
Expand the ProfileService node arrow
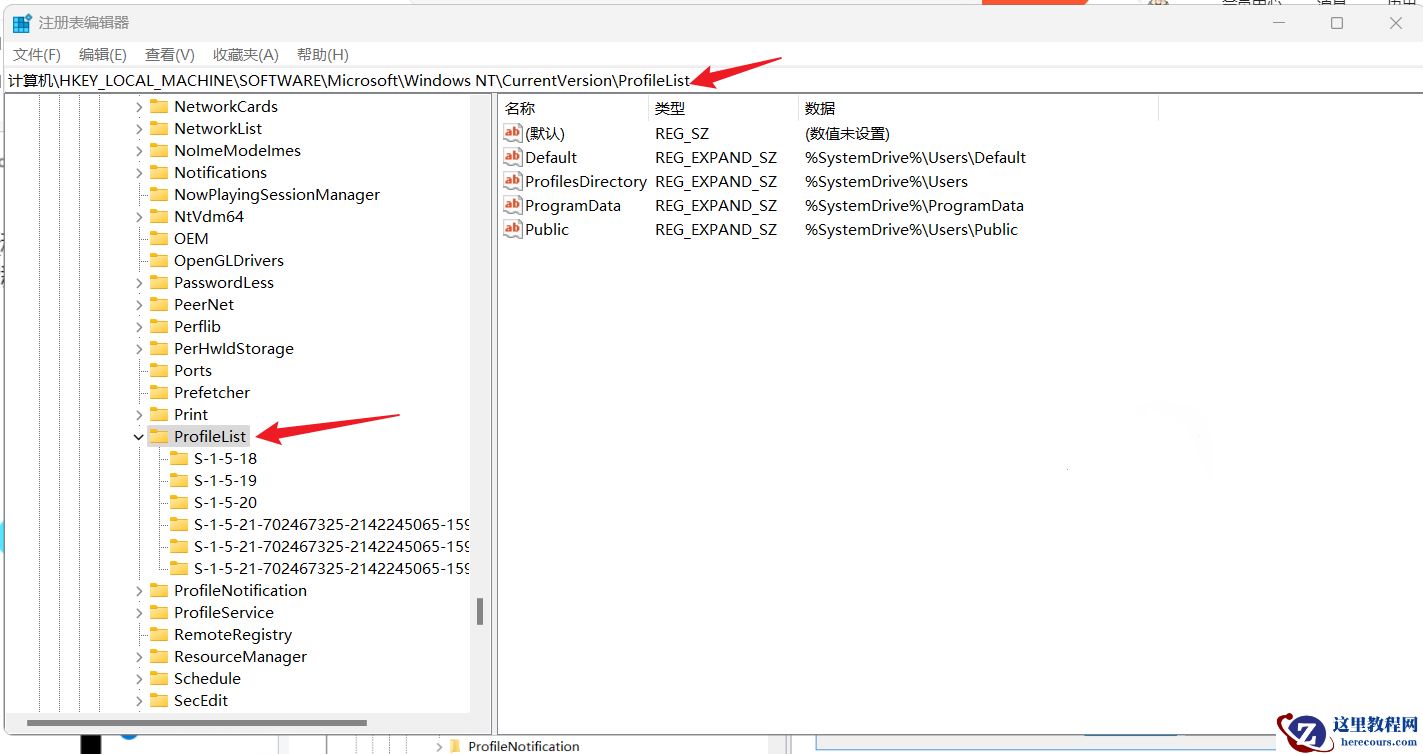[x=138, y=612]
